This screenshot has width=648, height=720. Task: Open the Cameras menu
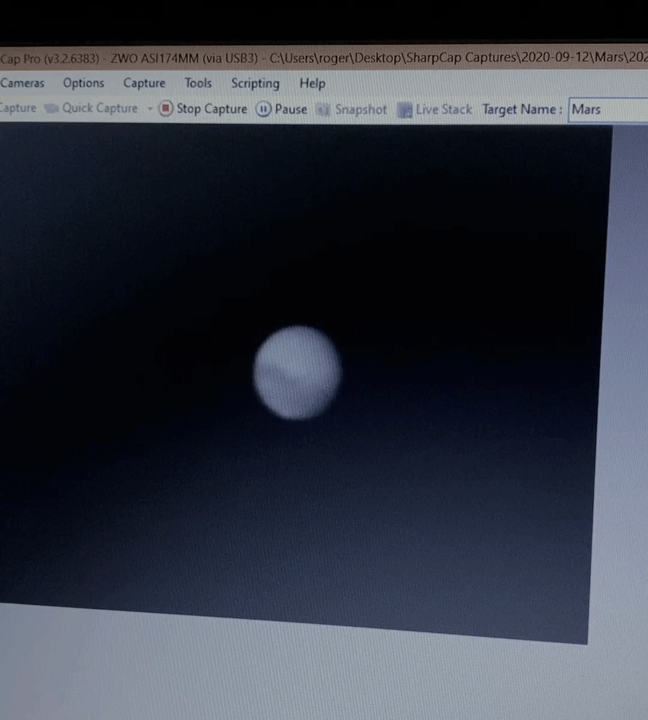click(22, 83)
